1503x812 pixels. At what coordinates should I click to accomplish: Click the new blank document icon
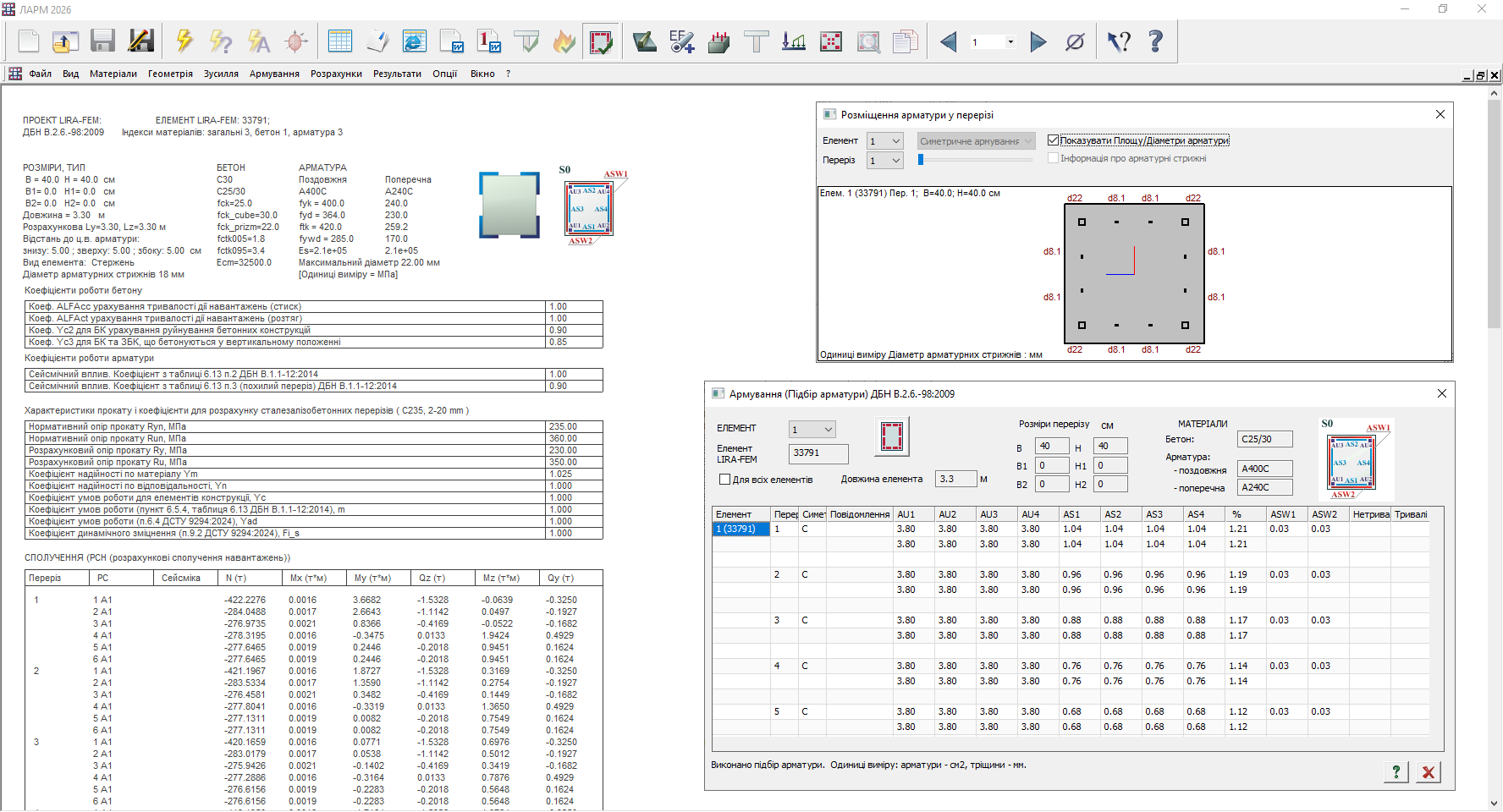pyautogui.click(x=29, y=41)
